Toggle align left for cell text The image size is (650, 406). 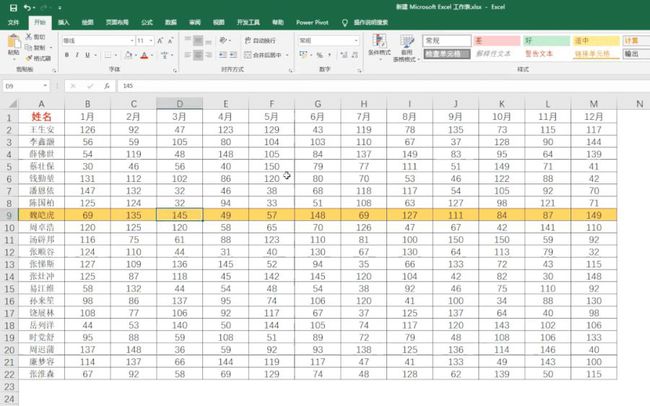[188, 55]
